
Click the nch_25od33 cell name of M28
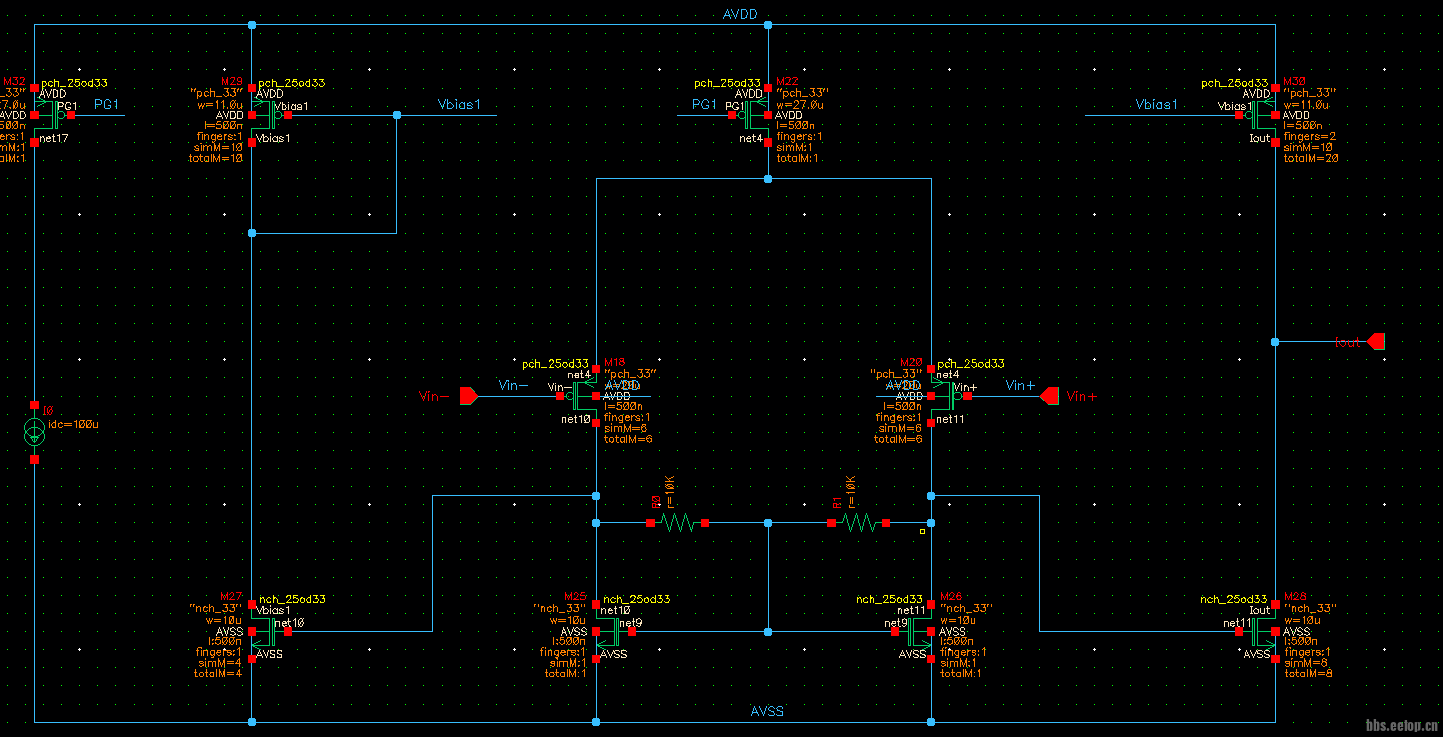[1234, 599]
